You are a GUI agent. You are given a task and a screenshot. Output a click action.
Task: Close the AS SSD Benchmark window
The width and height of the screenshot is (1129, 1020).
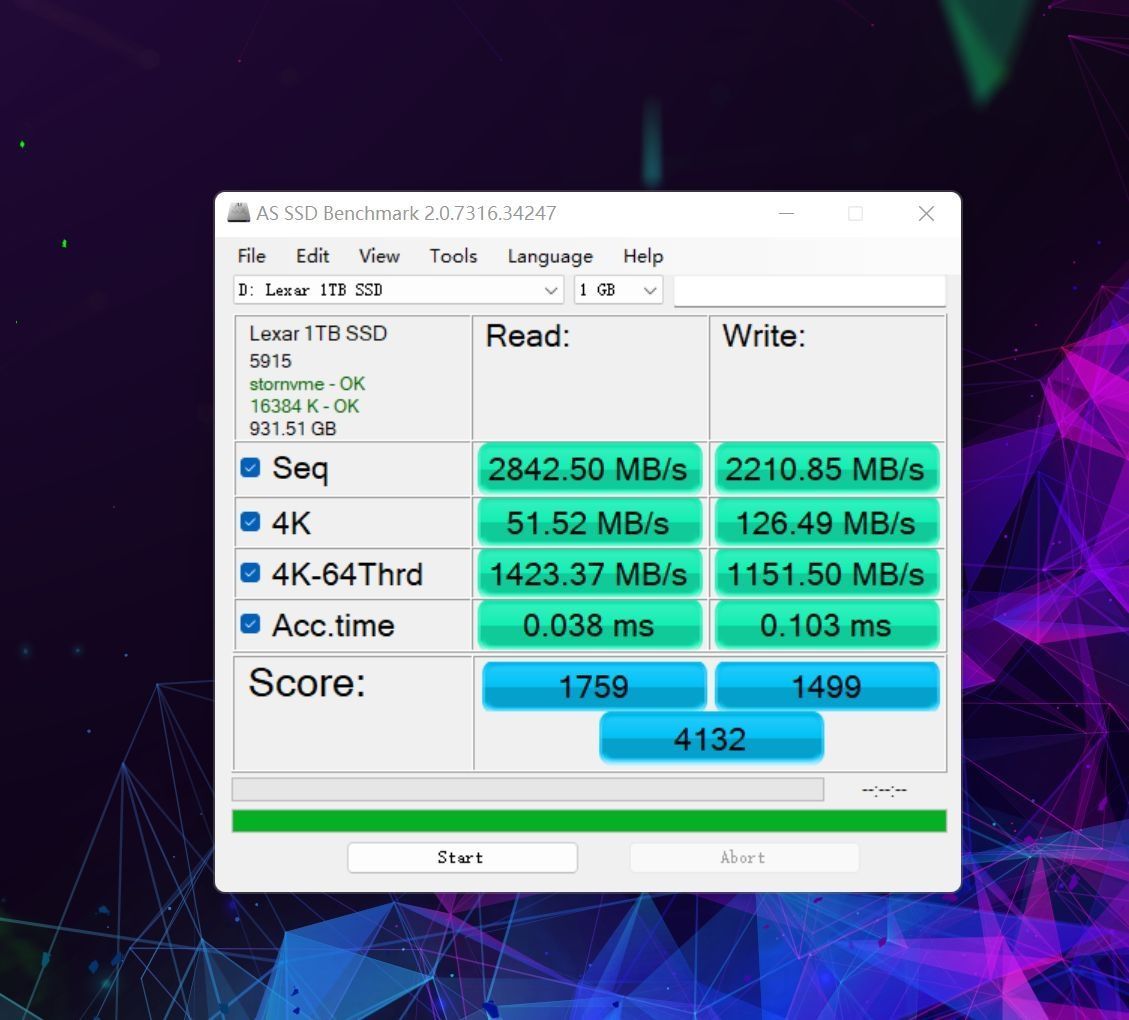926,213
